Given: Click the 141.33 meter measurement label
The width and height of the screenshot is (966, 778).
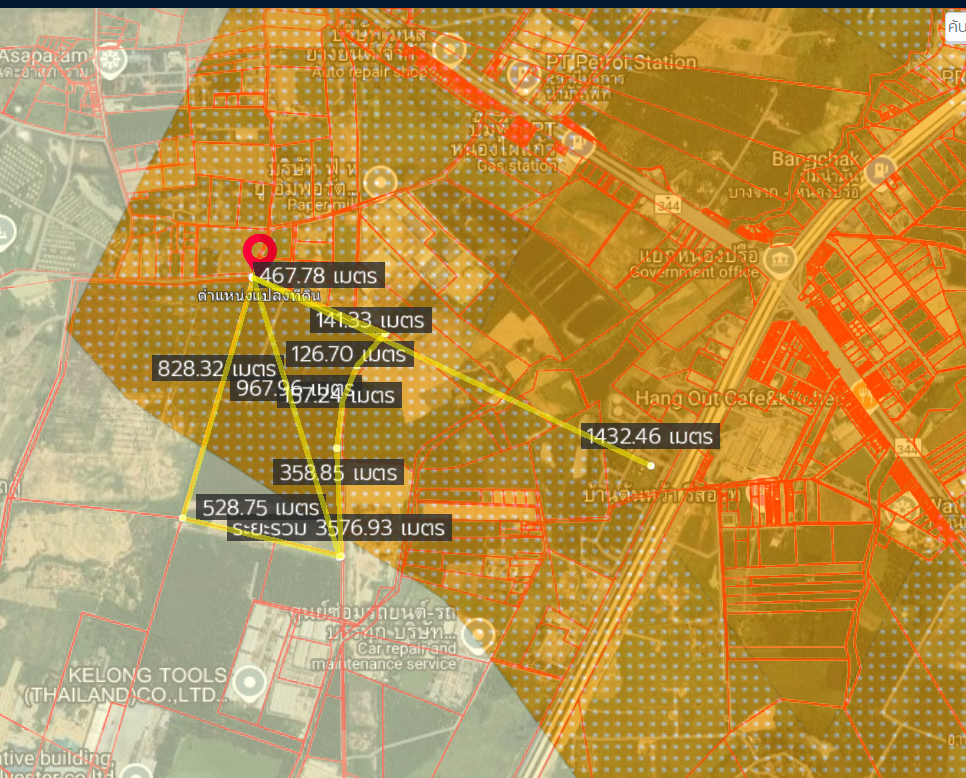Looking at the screenshot, I should (370, 321).
